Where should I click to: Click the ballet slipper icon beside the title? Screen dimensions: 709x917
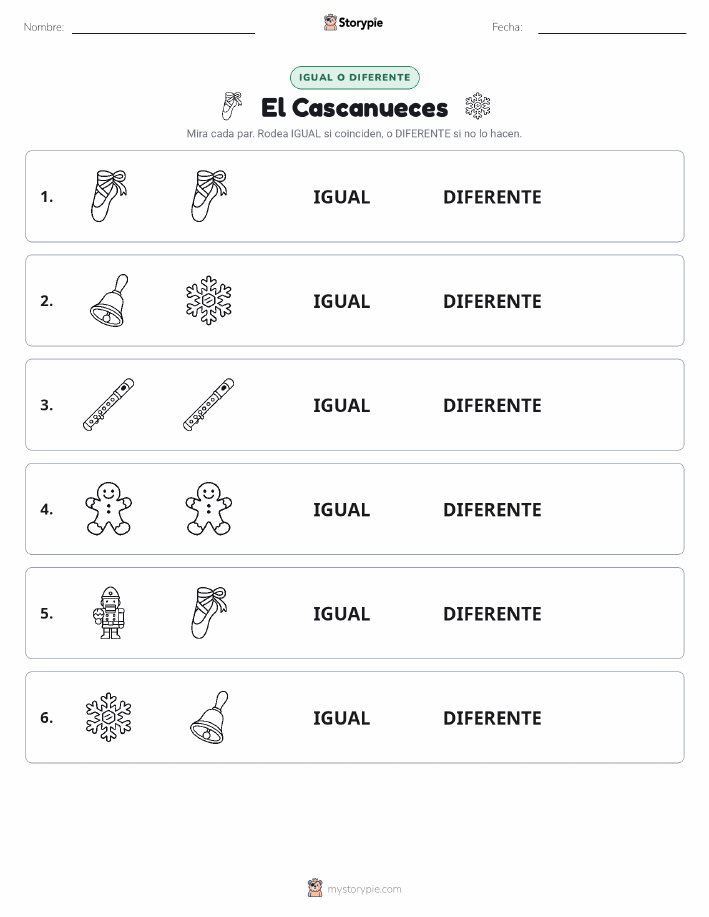point(231,106)
